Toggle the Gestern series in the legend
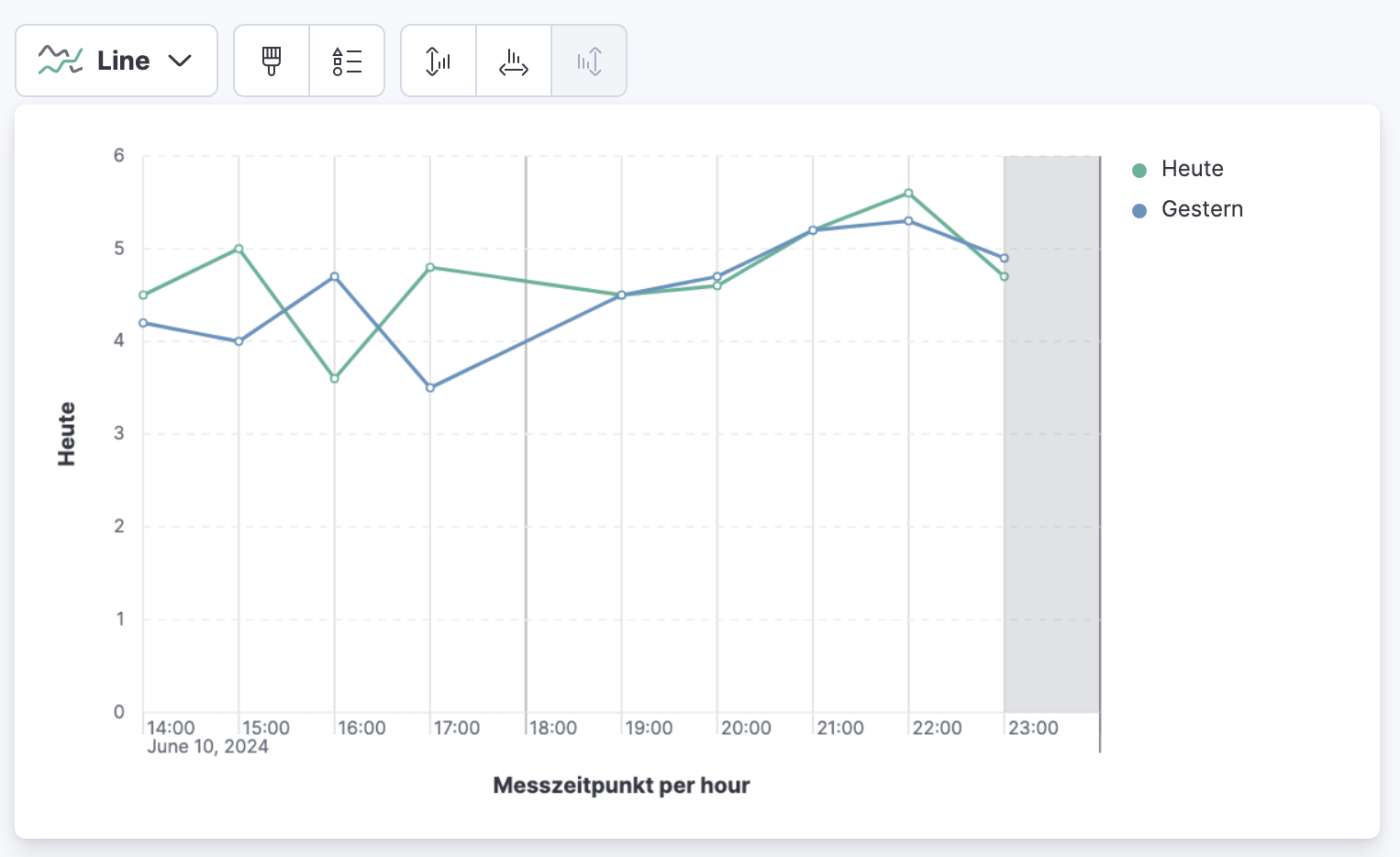 [1201, 210]
